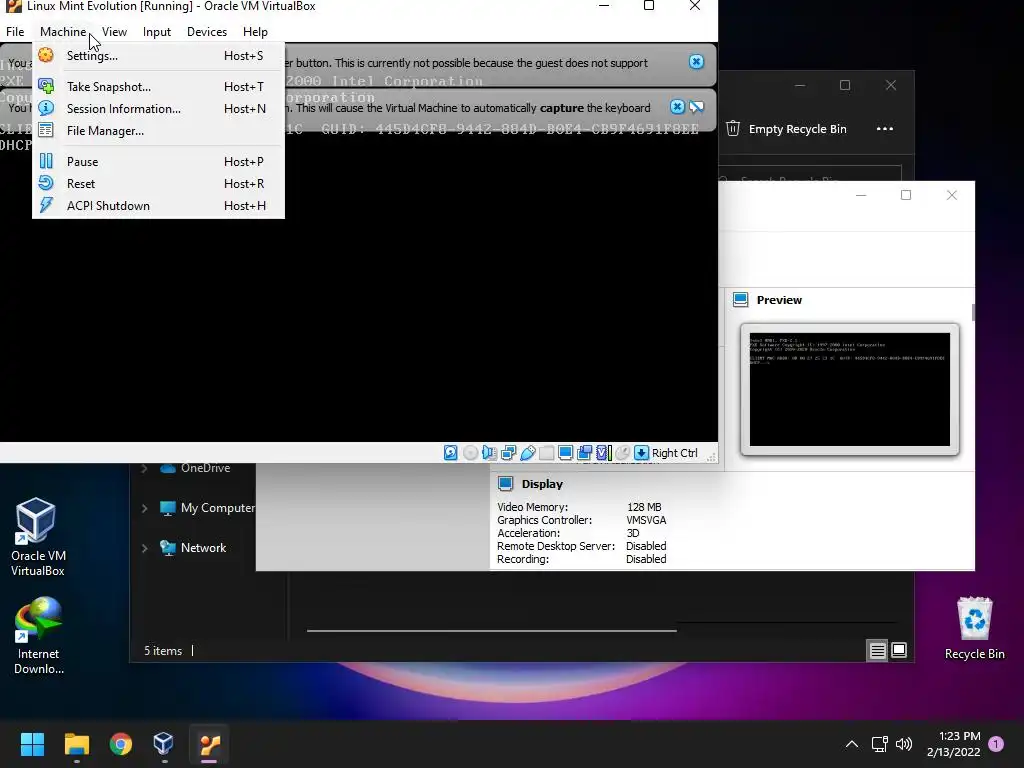Image resolution: width=1024 pixels, height=768 pixels.
Task: Open Google Chrome from the taskbar
Action: coord(121,744)
